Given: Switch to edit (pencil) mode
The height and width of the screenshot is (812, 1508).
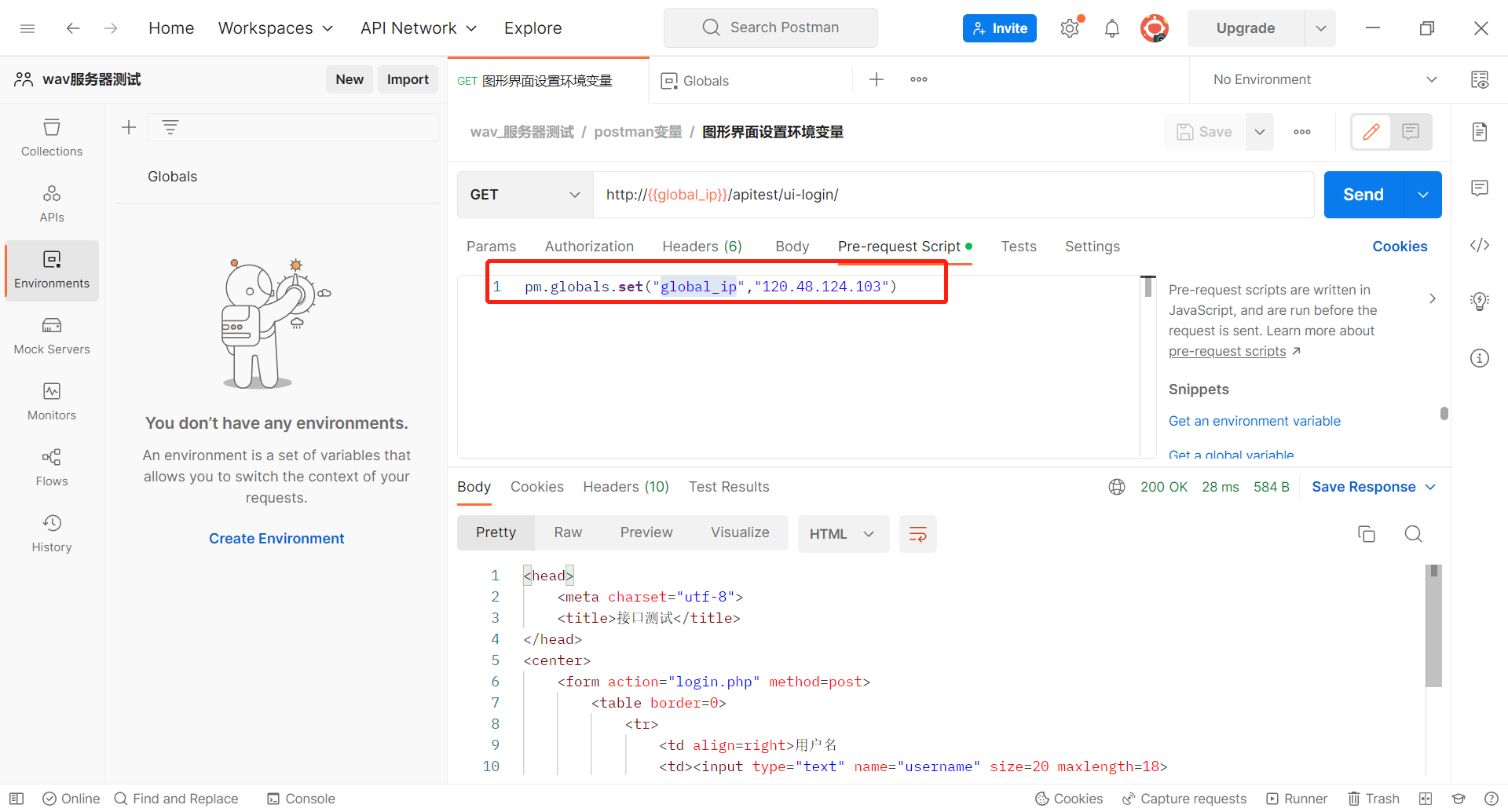Looking at the screenshot, I should (1371, 132).
